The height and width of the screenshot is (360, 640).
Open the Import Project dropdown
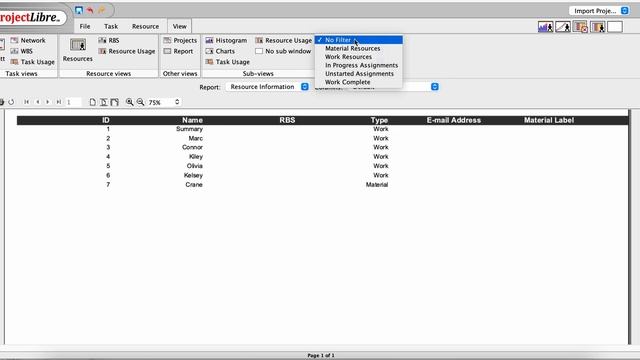point(599,11)
